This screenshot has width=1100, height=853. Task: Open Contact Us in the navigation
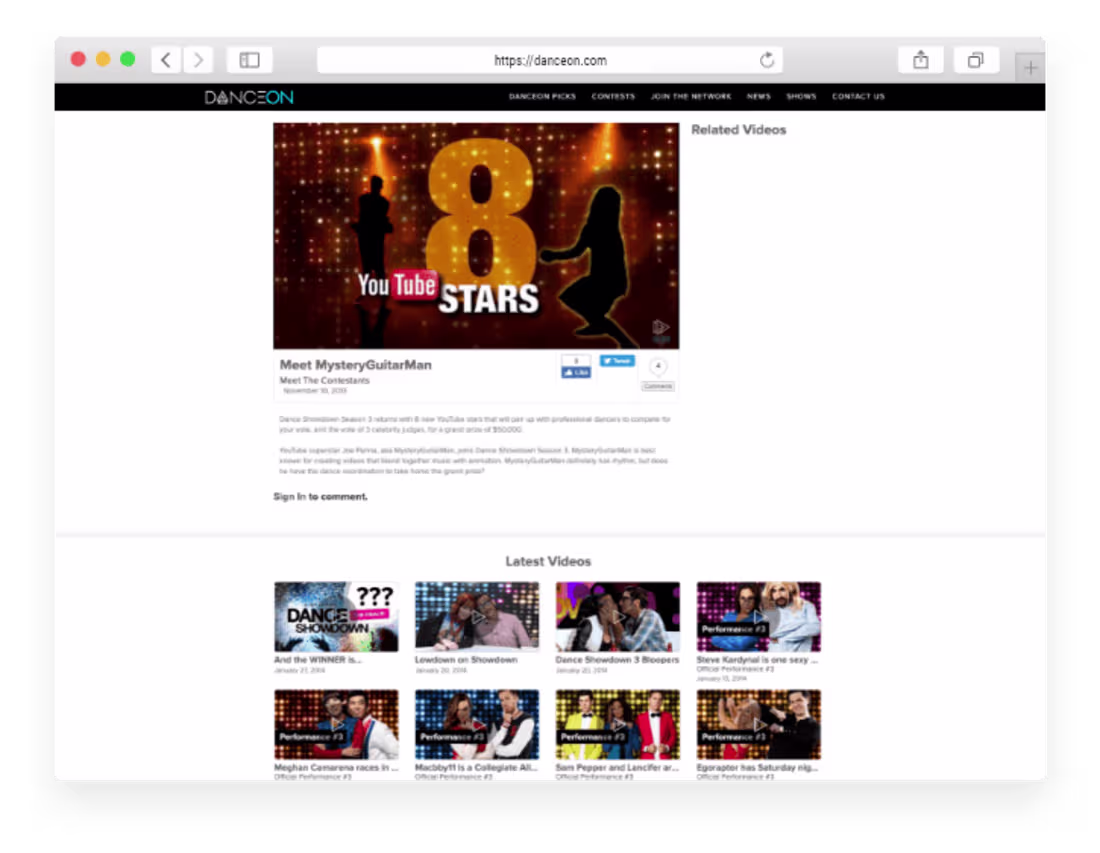[x=858, y=97]
